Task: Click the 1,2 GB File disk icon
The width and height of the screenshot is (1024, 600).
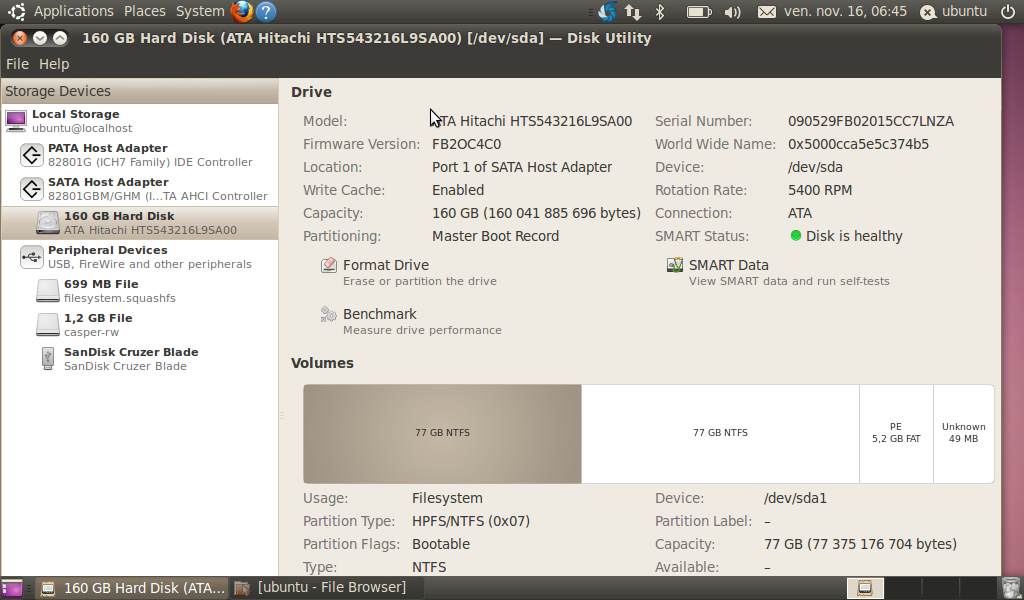Action: click(x=47, y=324)
